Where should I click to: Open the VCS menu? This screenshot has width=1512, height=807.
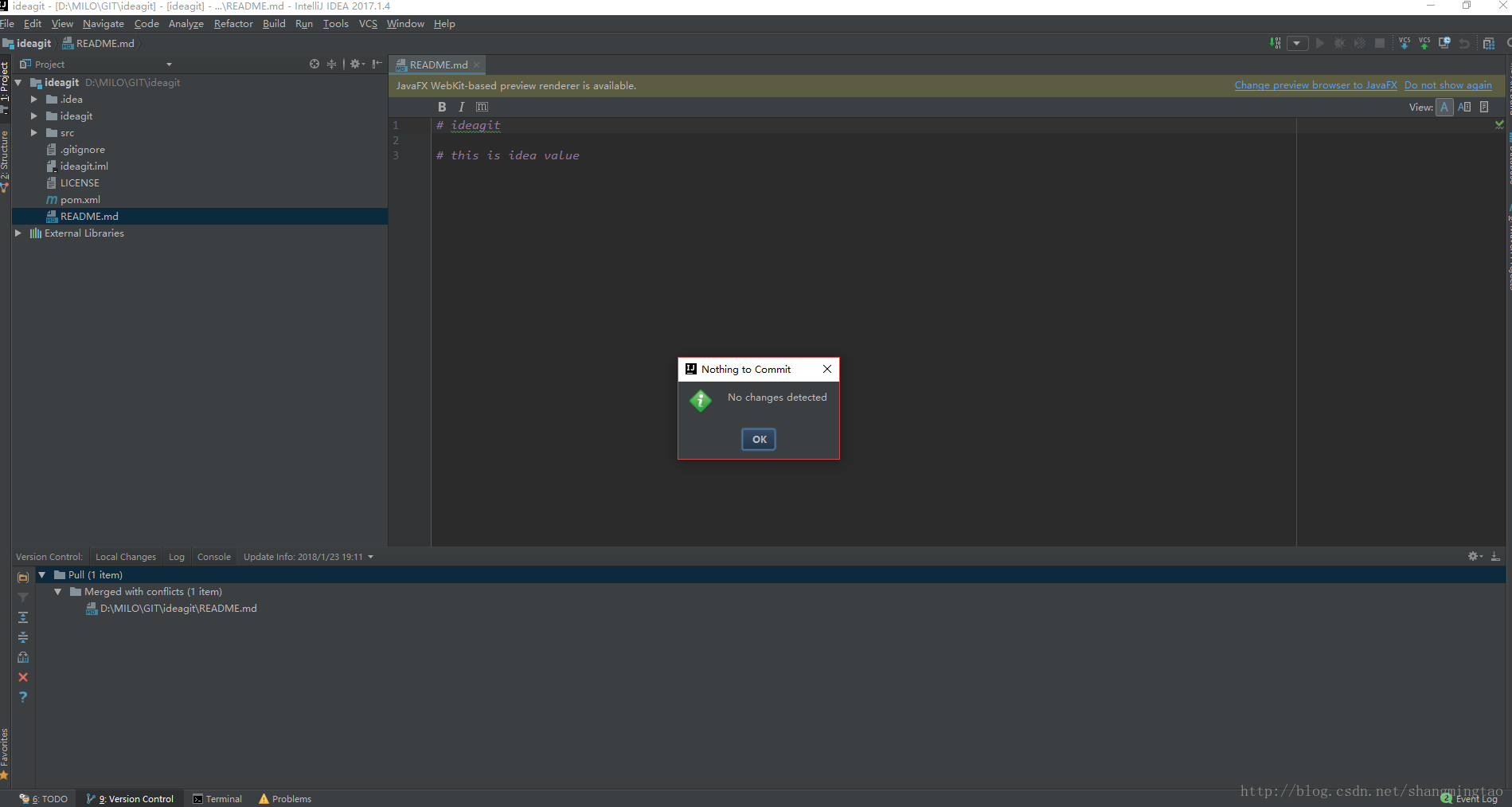pos(368,24)
